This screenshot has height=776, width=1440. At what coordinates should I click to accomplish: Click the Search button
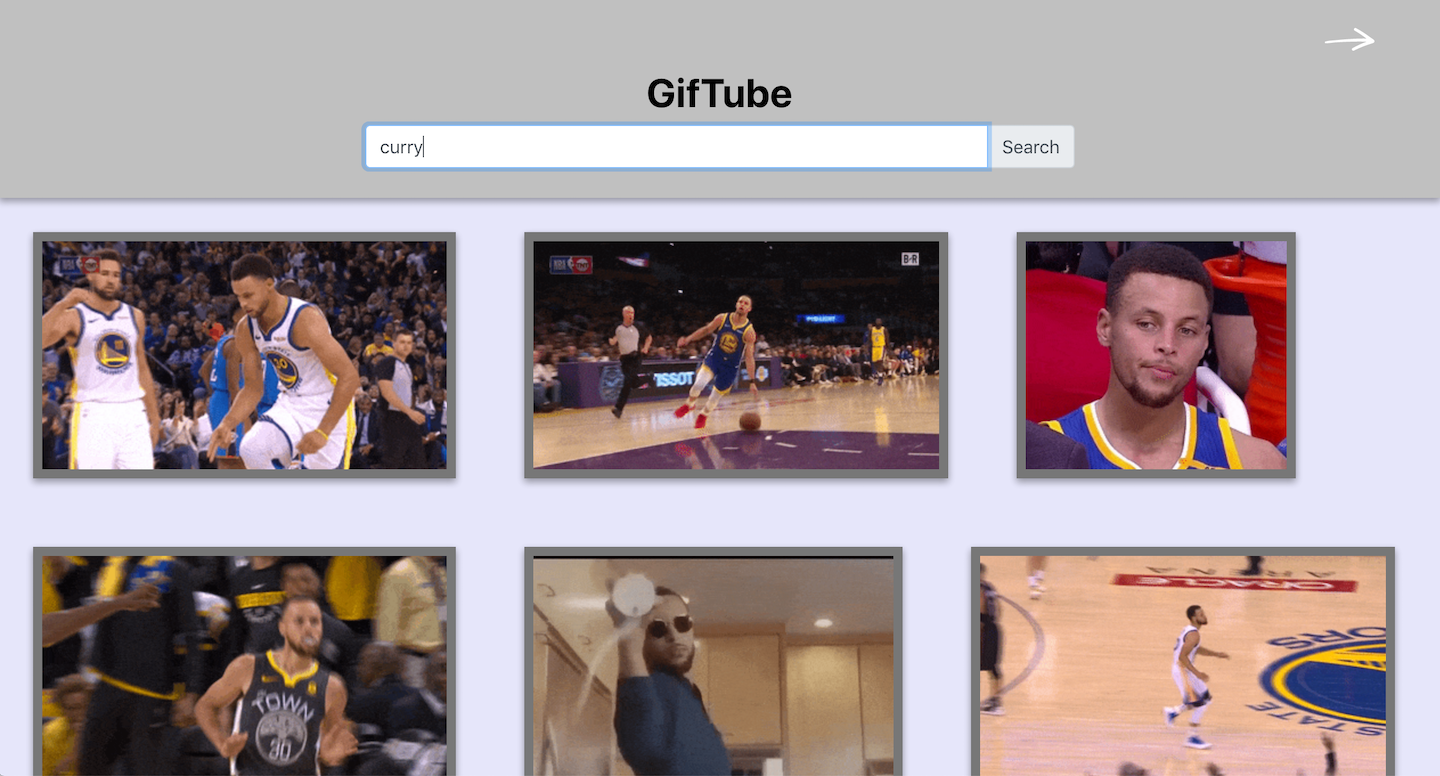coord(1031,147)
